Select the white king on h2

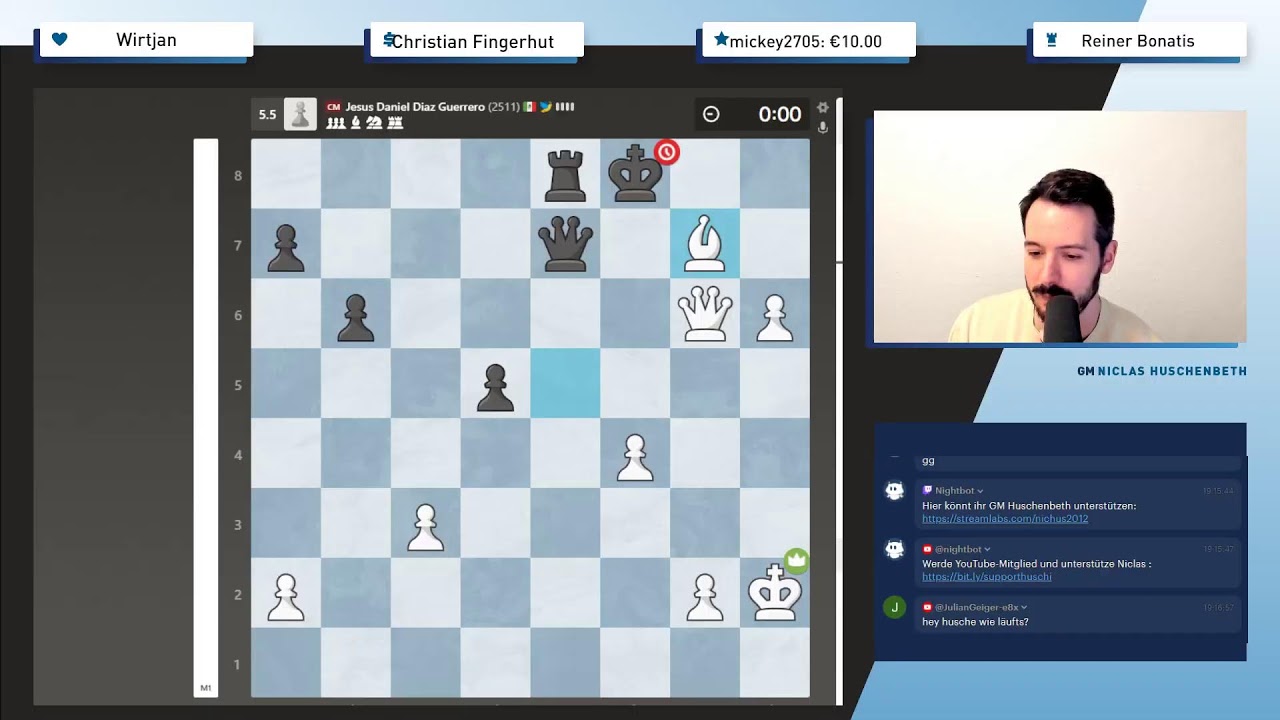click(x=774, y=592)
